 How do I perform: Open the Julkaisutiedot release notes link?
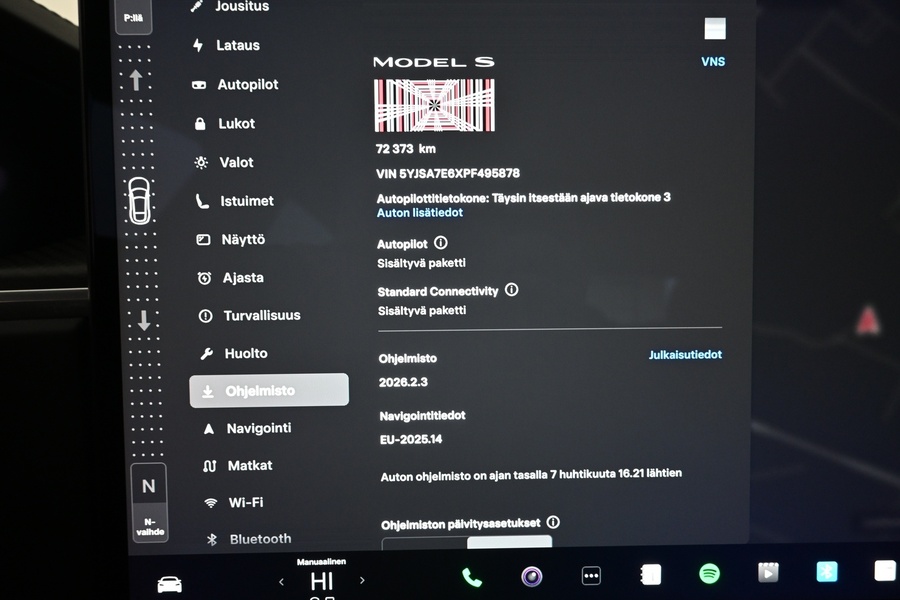point(685,355)
